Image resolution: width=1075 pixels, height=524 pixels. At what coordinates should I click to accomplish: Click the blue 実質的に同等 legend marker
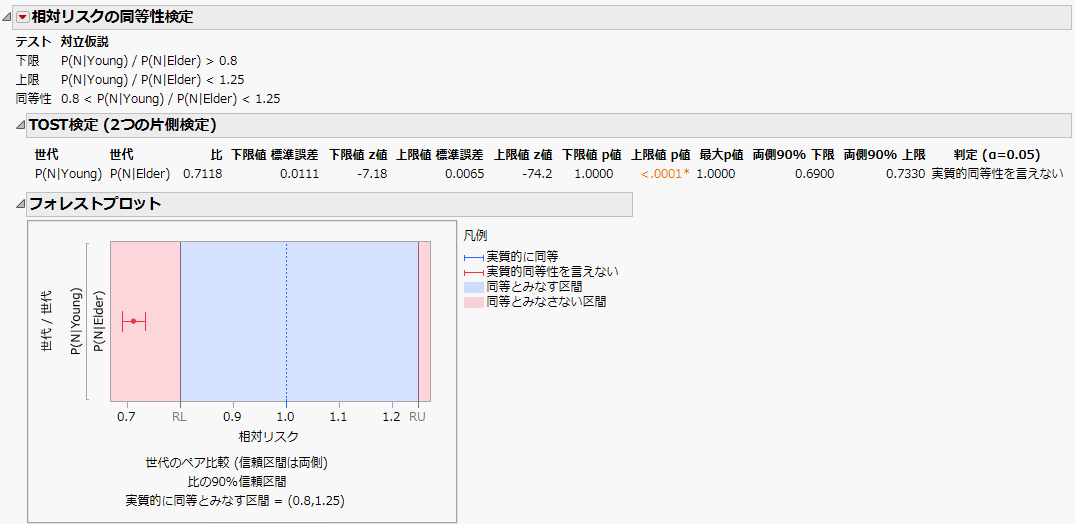click(474, 257)
